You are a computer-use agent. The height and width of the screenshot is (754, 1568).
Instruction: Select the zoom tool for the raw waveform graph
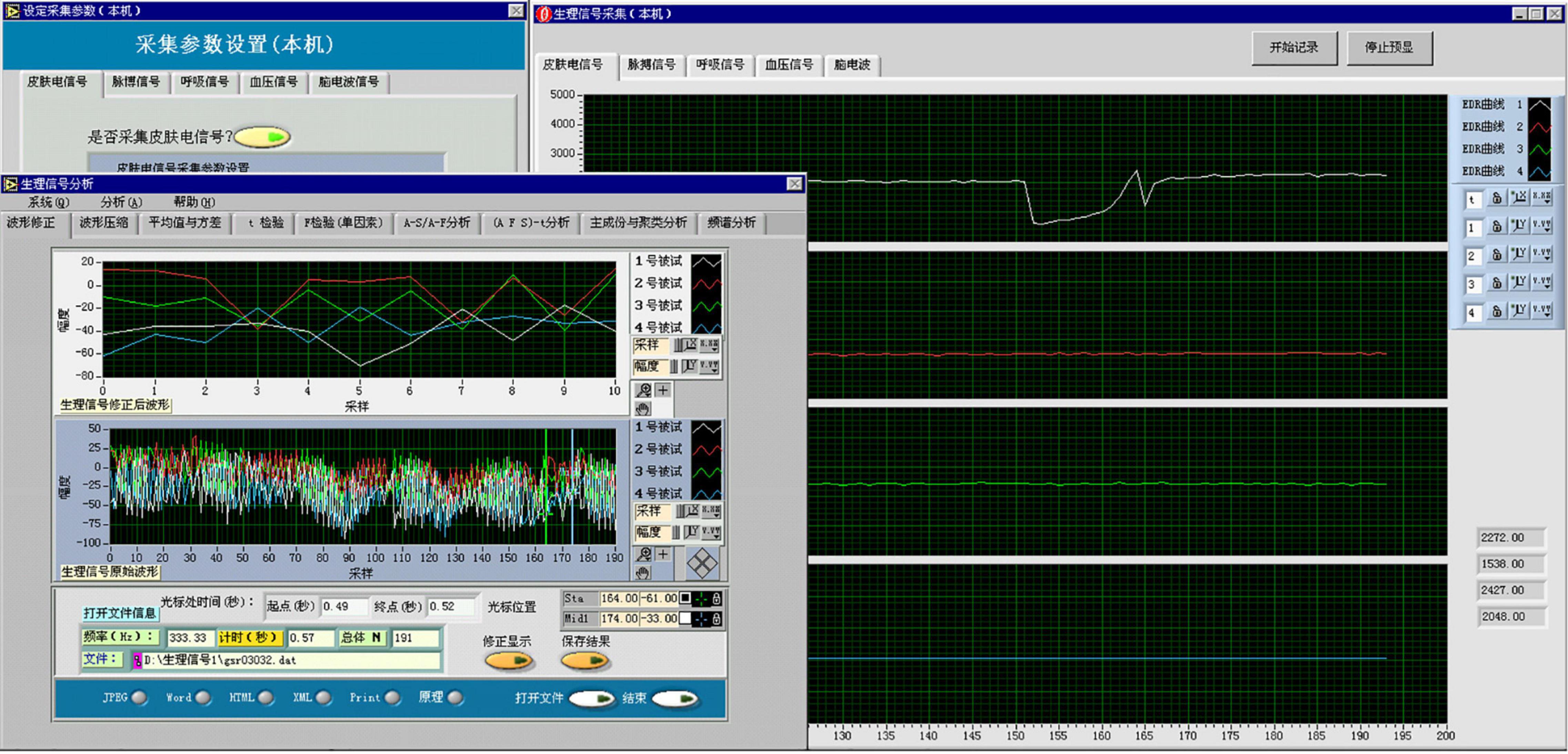pyautogui.click(x=643, y=555)
